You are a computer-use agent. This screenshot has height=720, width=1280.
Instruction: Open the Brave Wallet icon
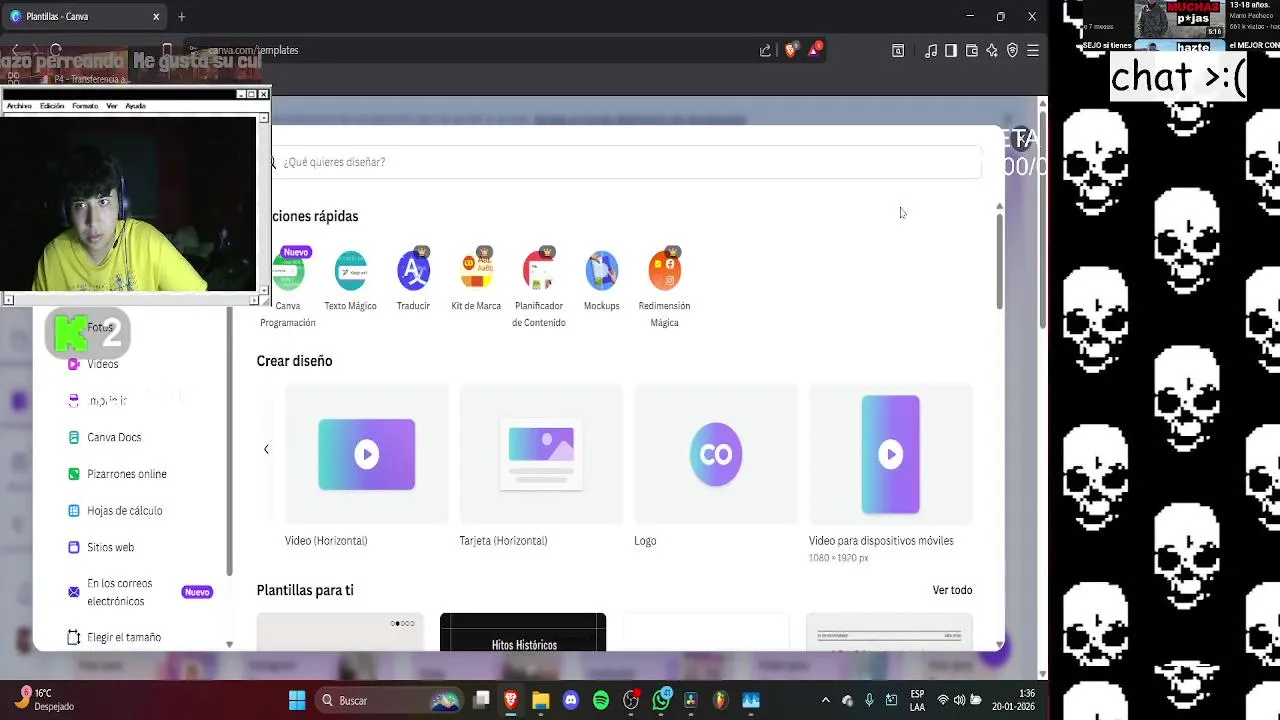[x=971, y=50]
